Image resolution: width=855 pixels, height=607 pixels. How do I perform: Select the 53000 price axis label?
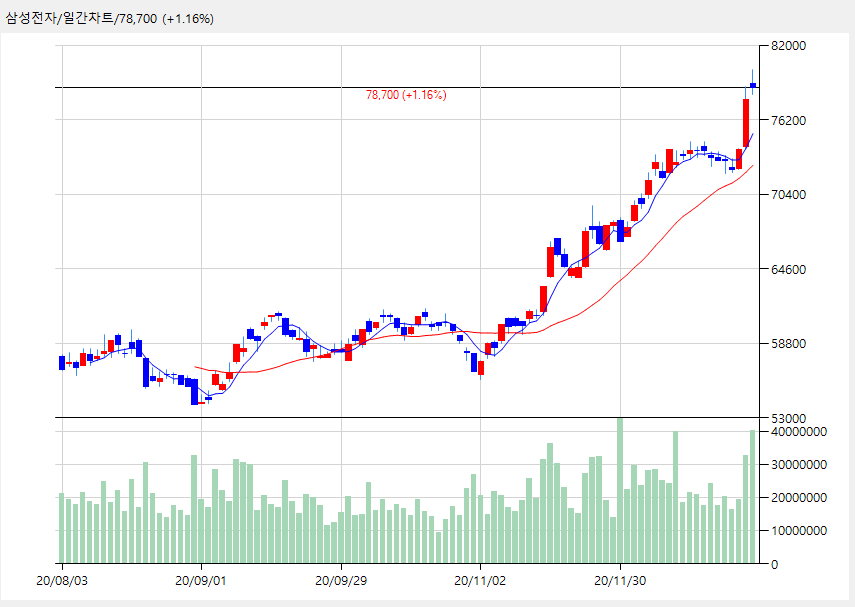pyautogui.click(x=788, y=418)
